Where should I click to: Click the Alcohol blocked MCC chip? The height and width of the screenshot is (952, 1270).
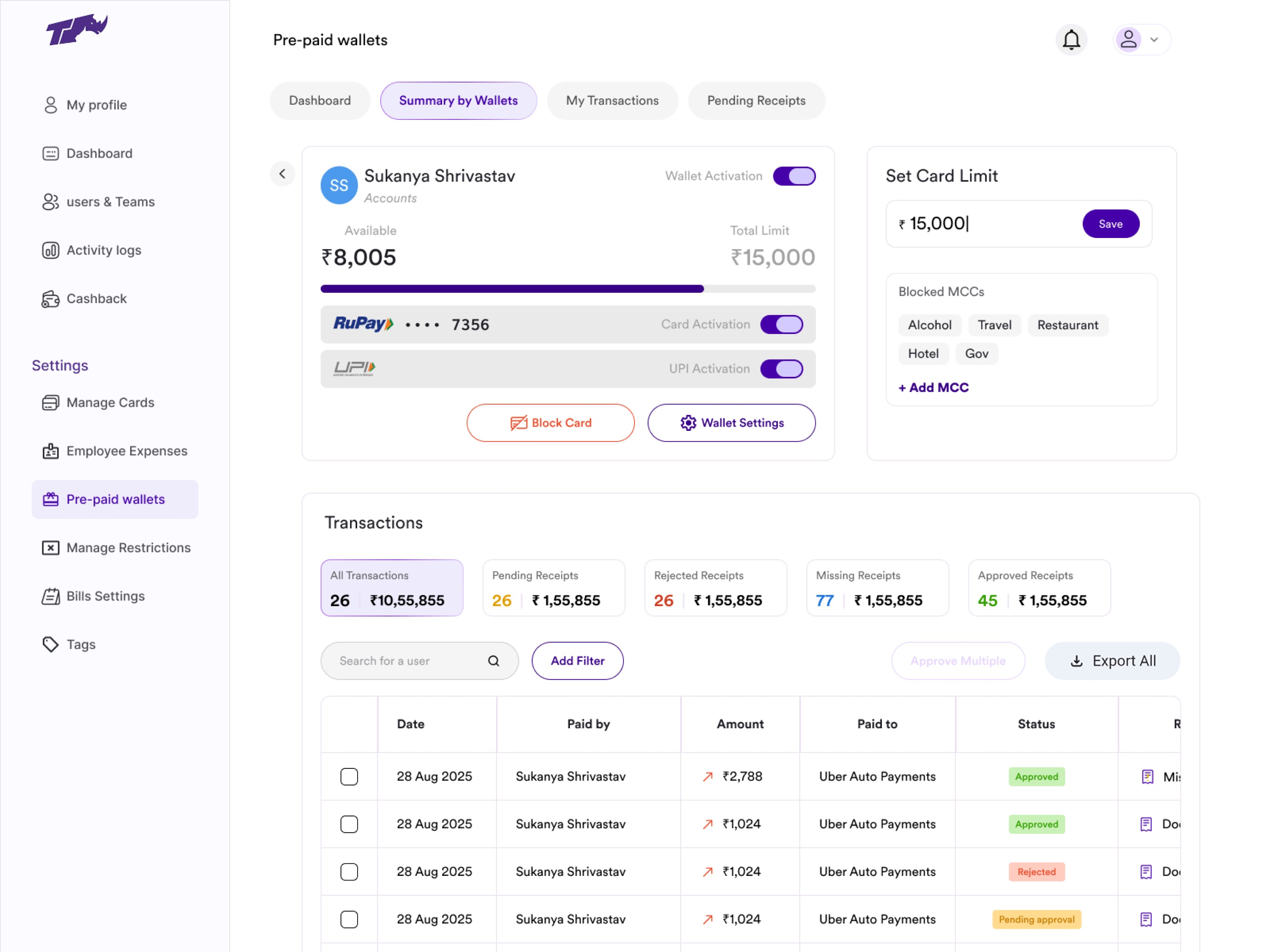point(929,325)
